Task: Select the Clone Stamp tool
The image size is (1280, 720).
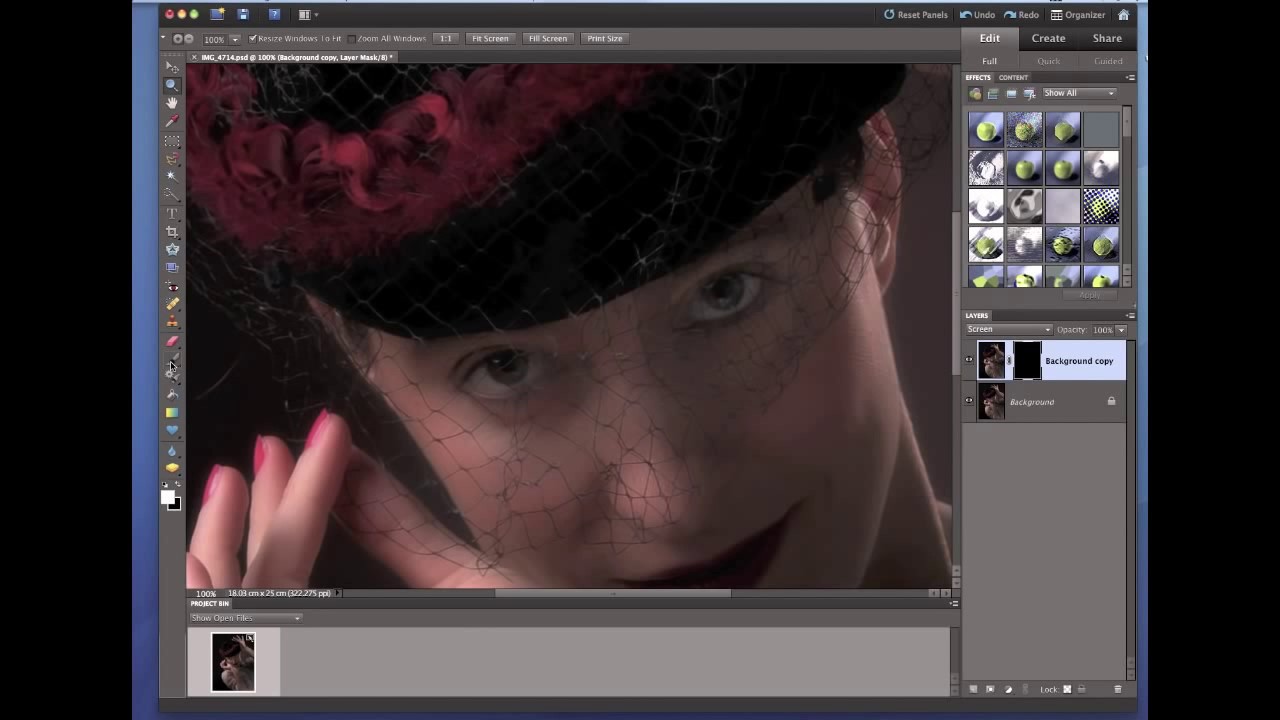Action: (x=172, y=322)
